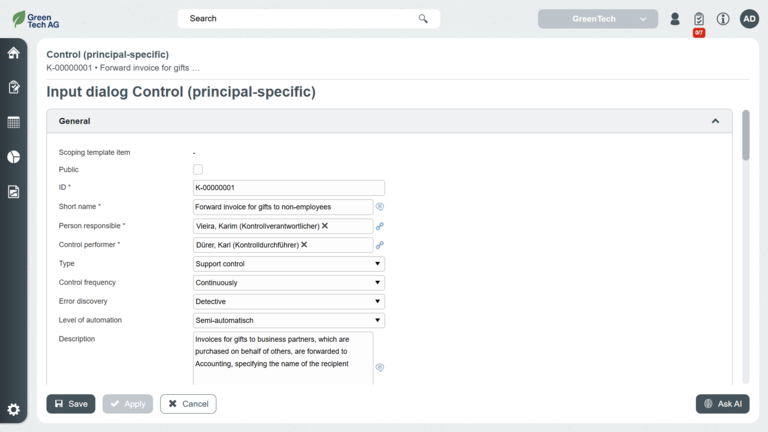
Task: Click translation icon next to Short name
Action: click(380, 207)
